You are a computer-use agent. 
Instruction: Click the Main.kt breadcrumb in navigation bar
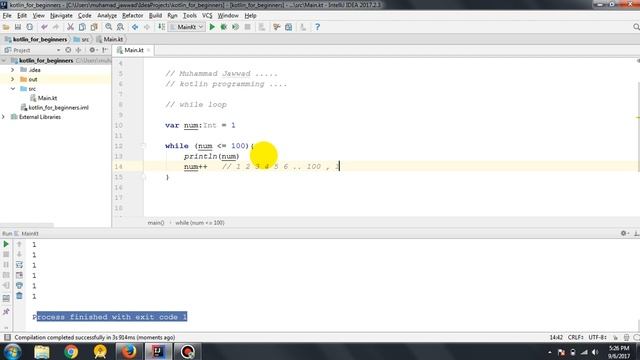[x=110, y=39]
